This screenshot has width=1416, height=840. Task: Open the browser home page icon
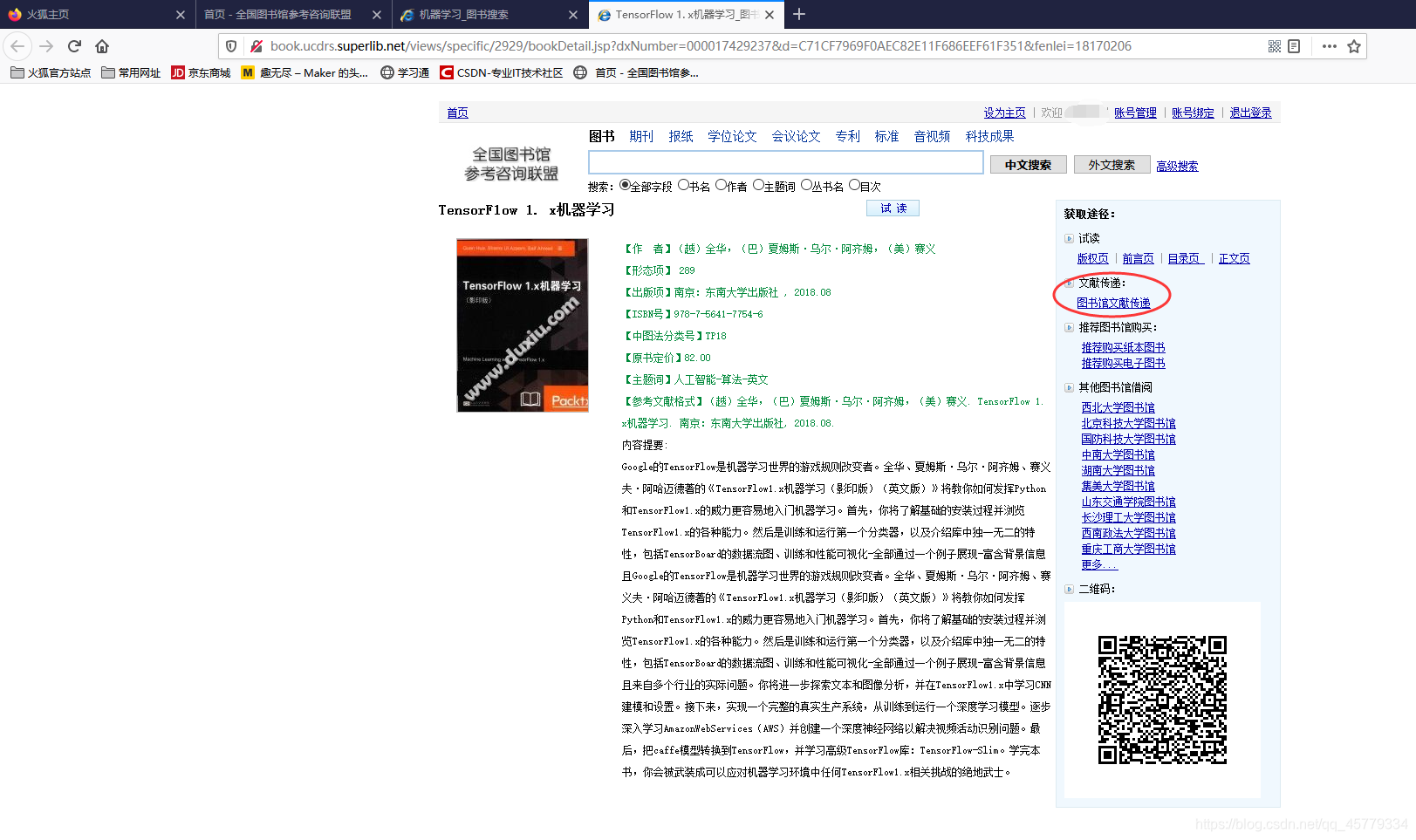tap(102, 46)
